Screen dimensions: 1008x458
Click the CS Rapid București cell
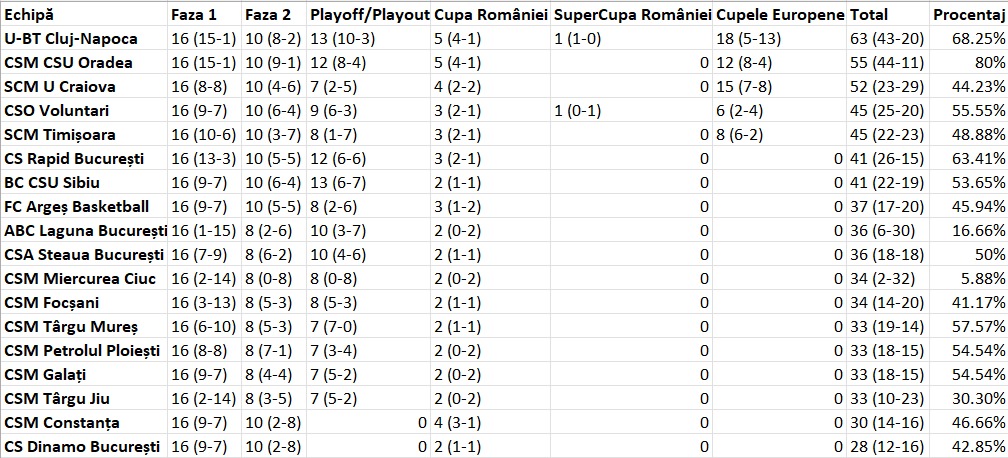click(85, 158)
